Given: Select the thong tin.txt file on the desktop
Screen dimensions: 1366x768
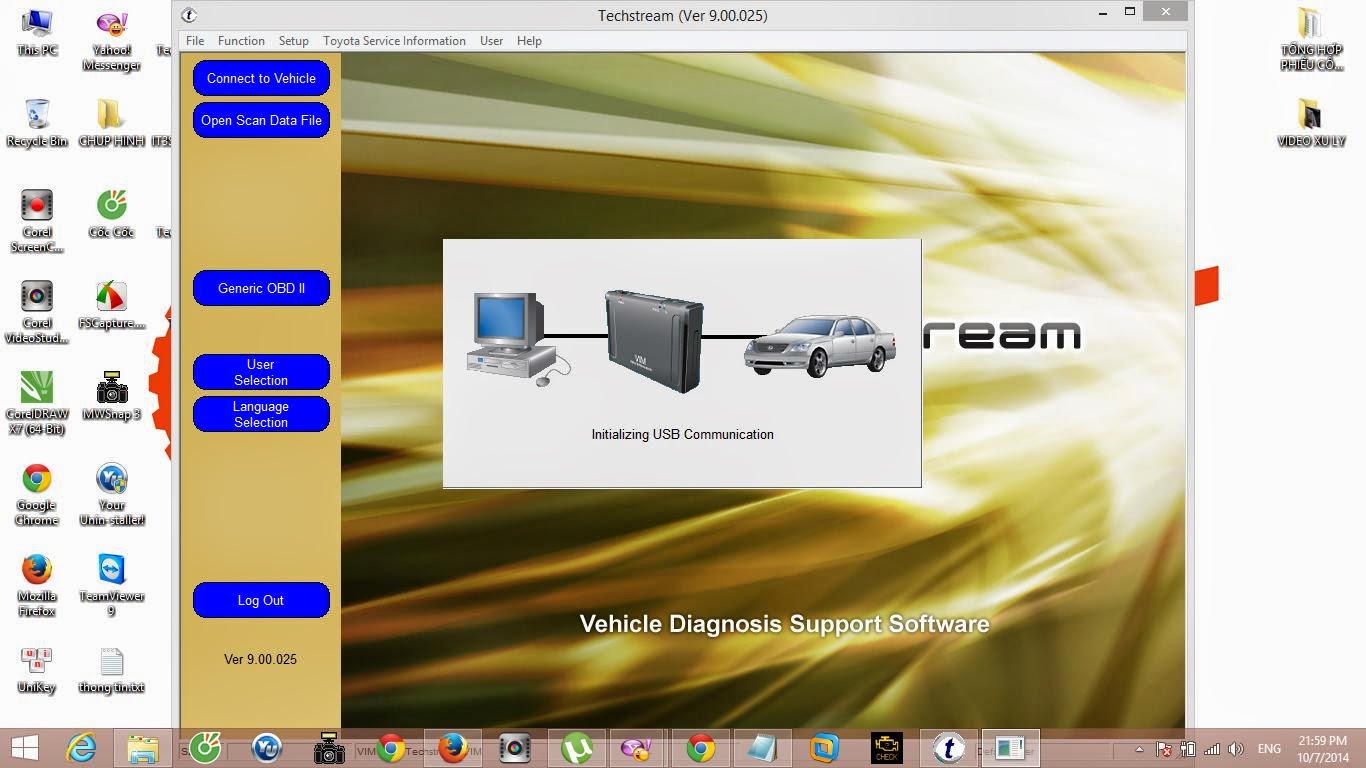Looking at the screenshot, I should tap(111, 669).
